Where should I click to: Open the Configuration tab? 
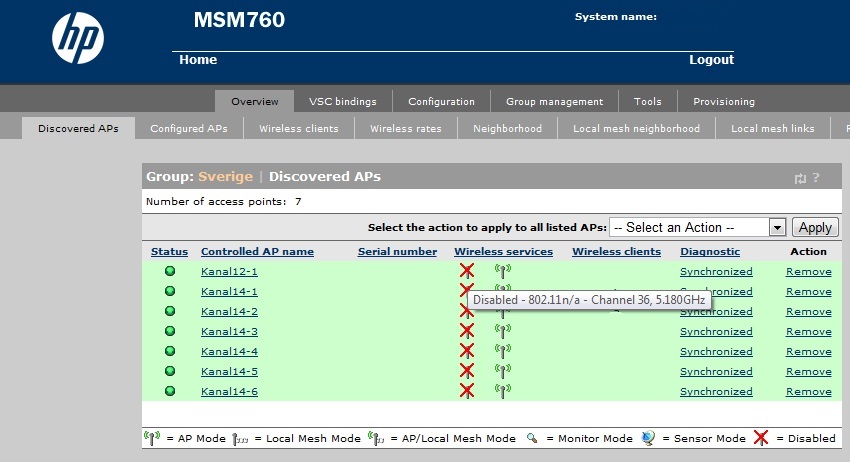coord(441,101)
